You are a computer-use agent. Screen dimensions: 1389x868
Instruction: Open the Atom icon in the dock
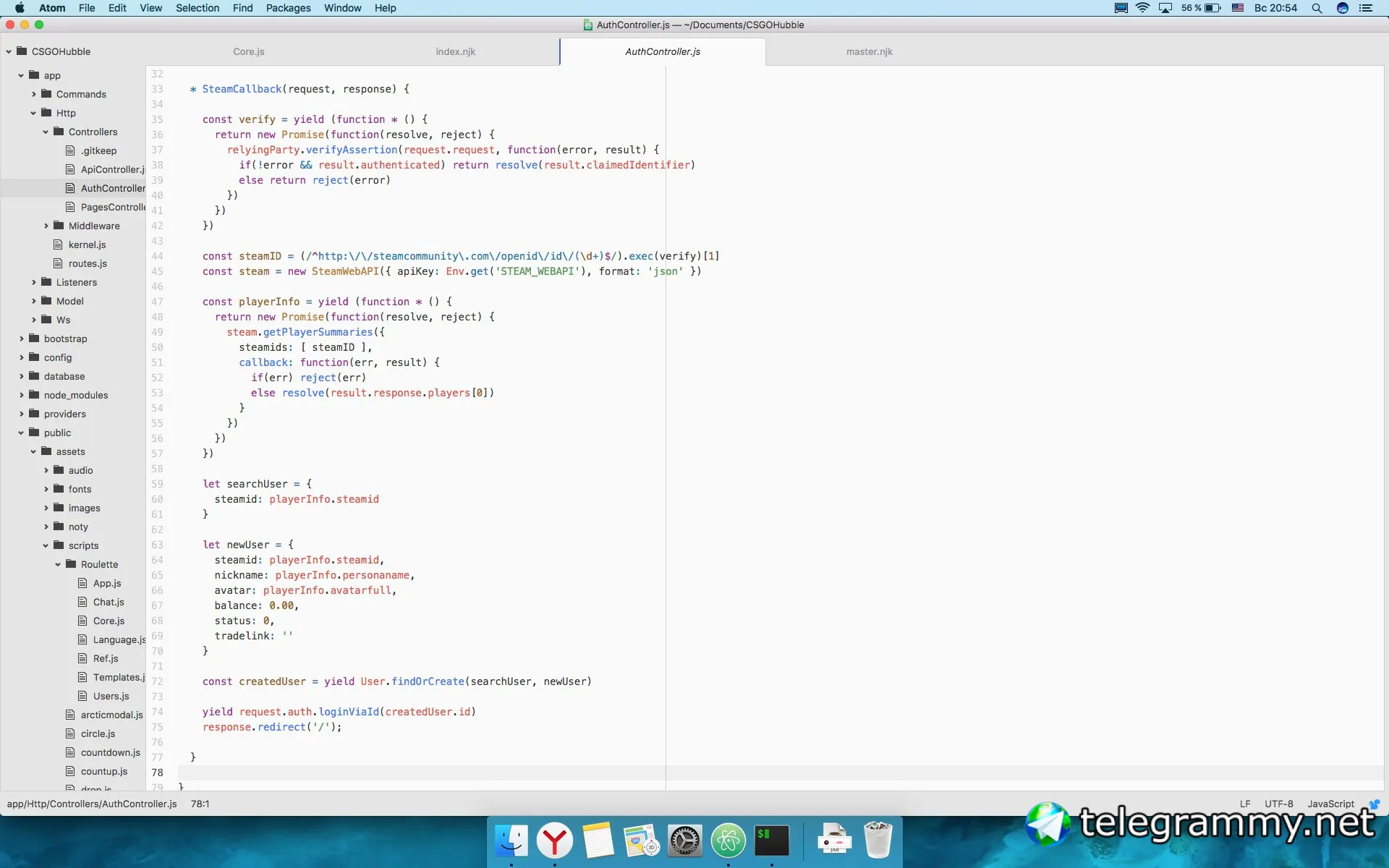point(728,841)
